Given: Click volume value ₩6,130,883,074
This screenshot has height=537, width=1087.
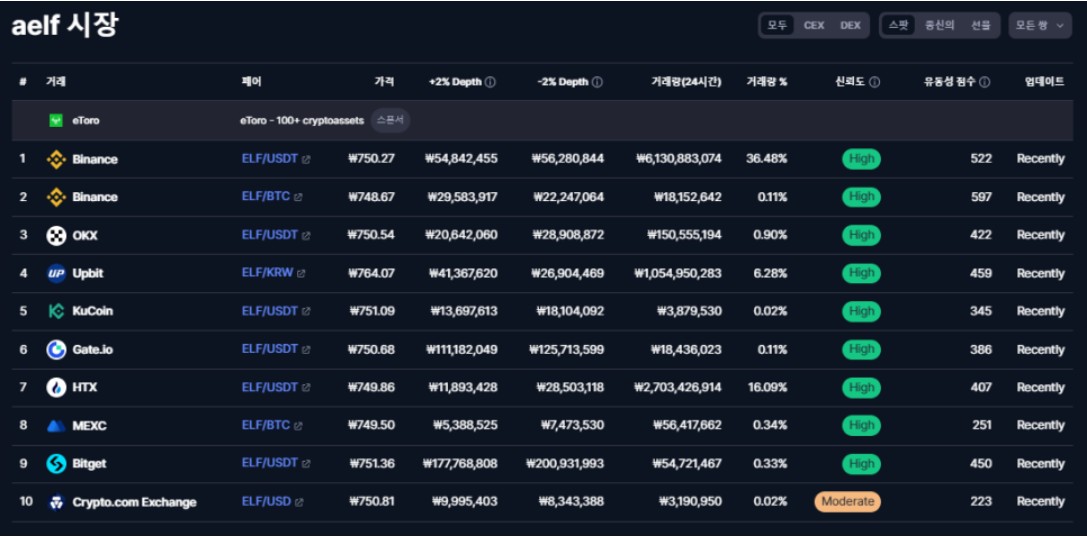Looking at the screenshot, I should pos(678,159).
